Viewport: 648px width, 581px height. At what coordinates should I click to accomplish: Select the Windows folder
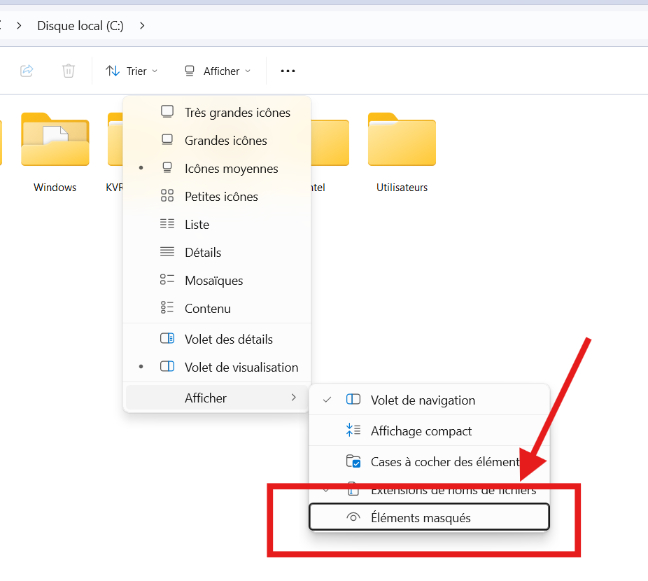55,152
